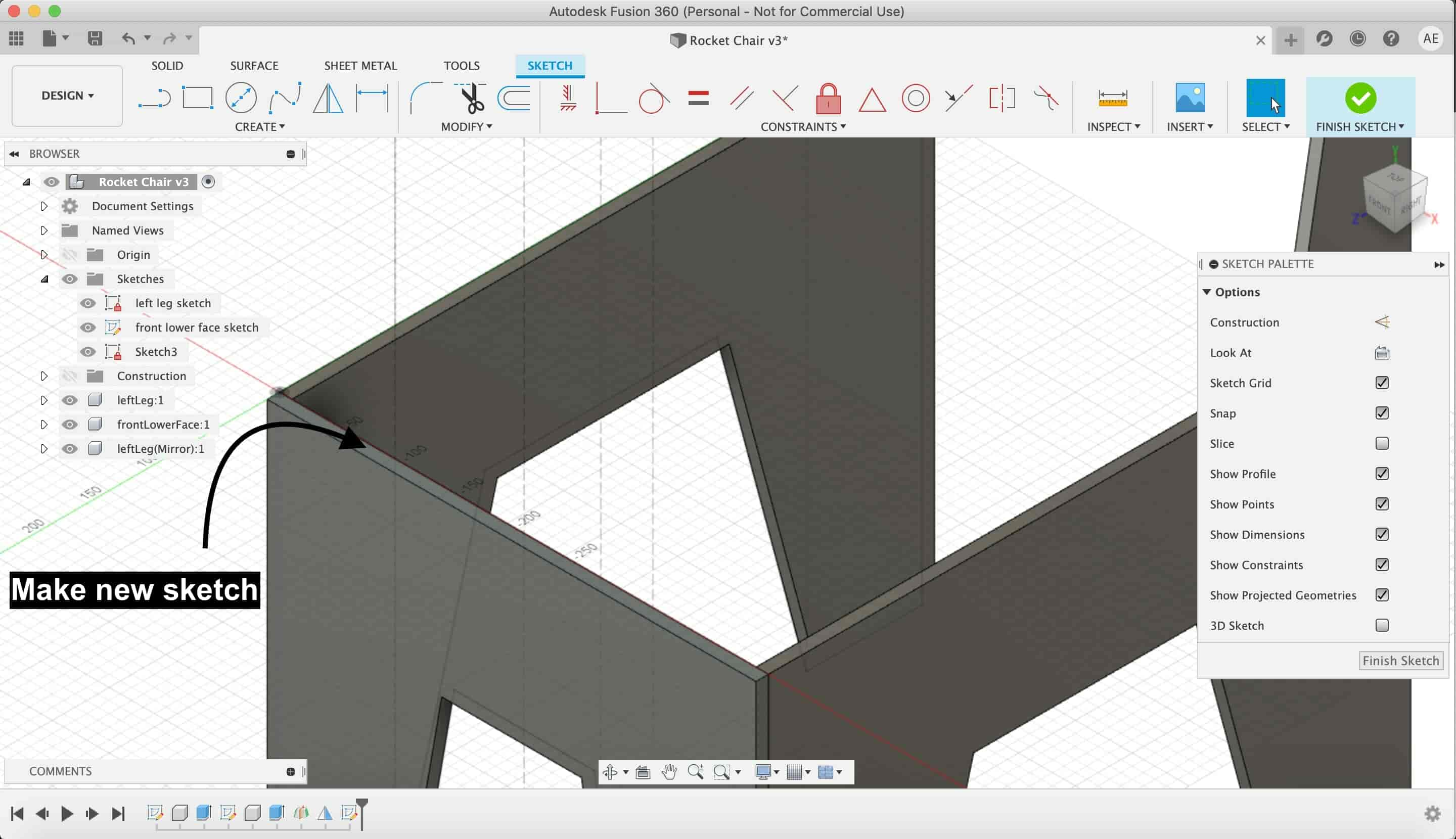Open the DESIGN workspace dropdown
This screenshot has height=839, width=1456.
click(x=67, y=96)
